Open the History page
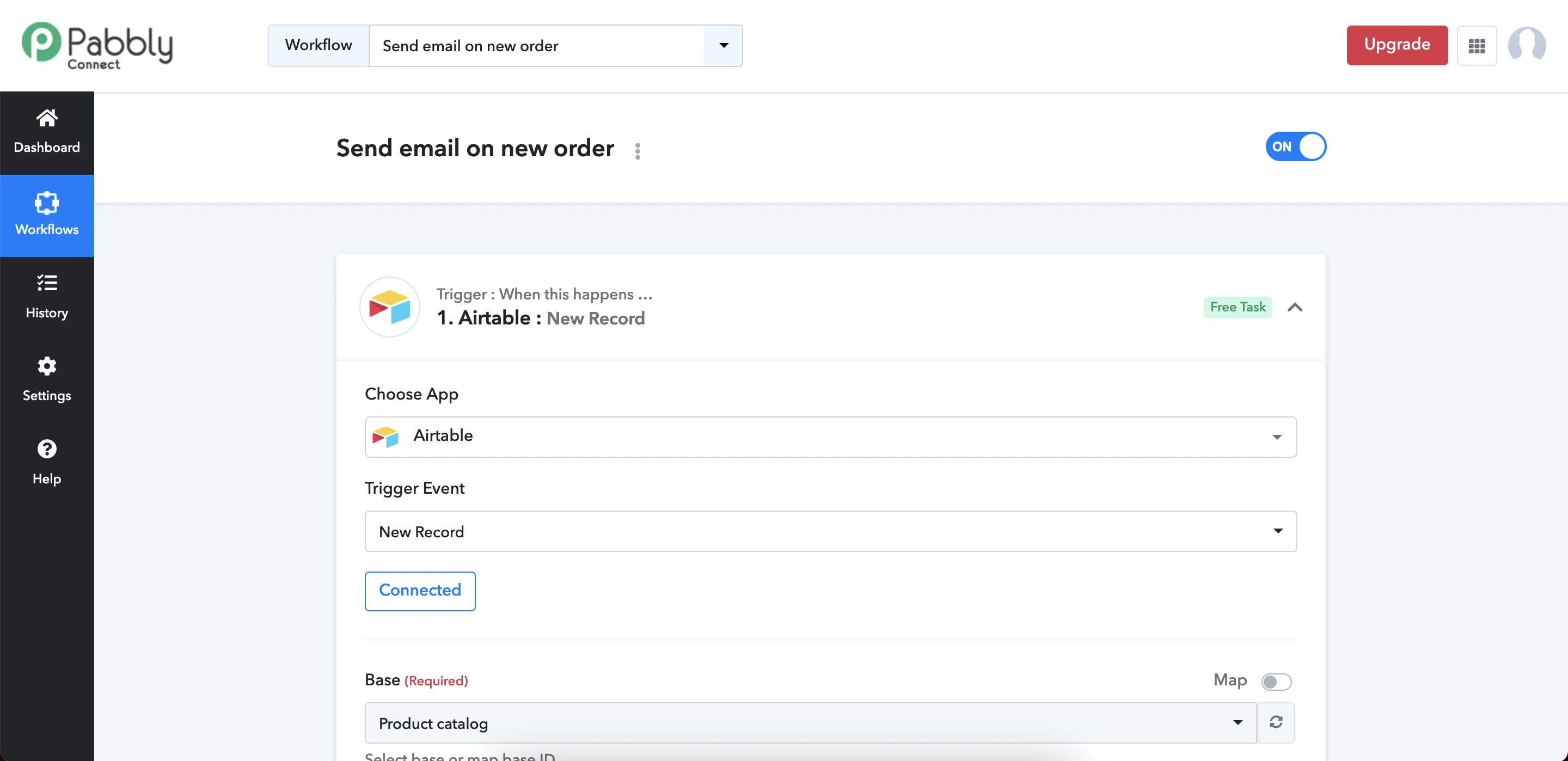 (x=47, y=298)
